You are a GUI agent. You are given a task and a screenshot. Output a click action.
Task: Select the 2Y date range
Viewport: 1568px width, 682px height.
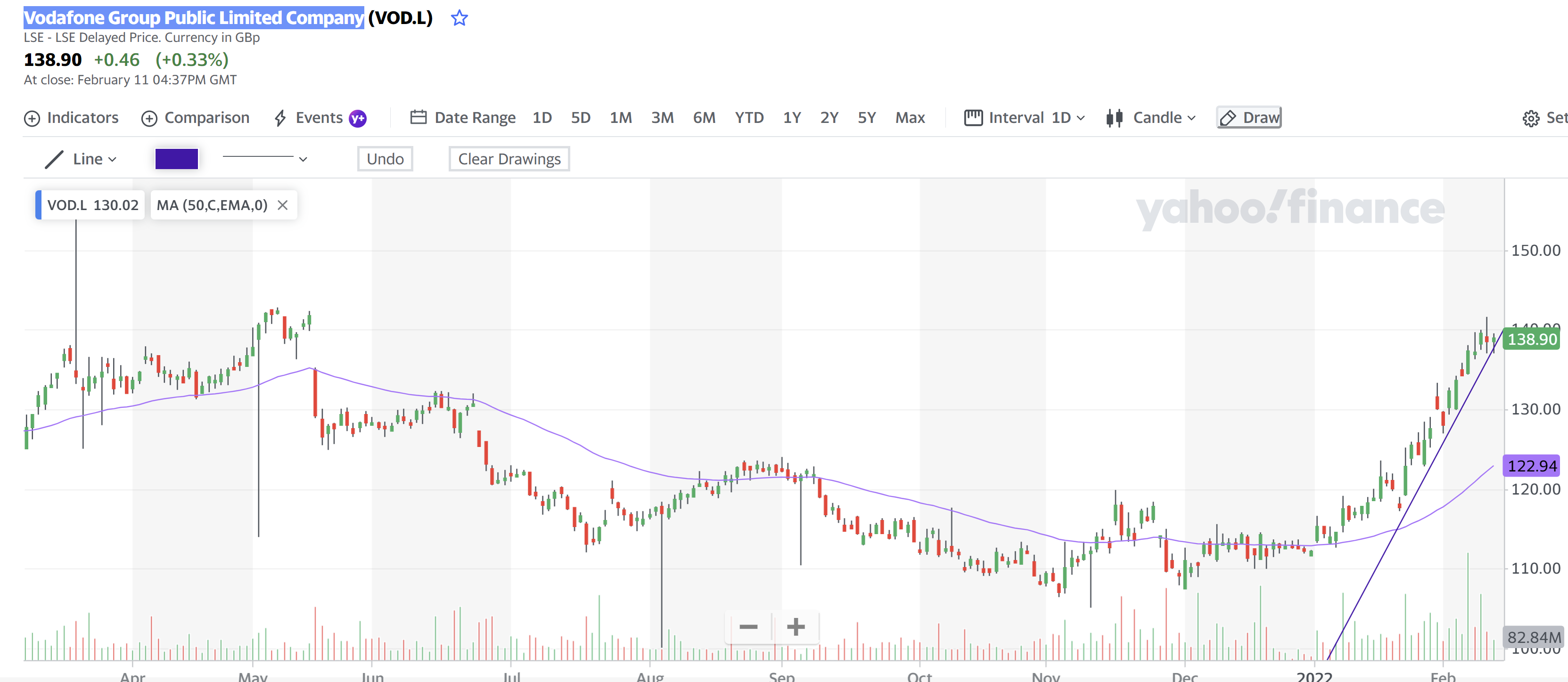coord(829,118)
